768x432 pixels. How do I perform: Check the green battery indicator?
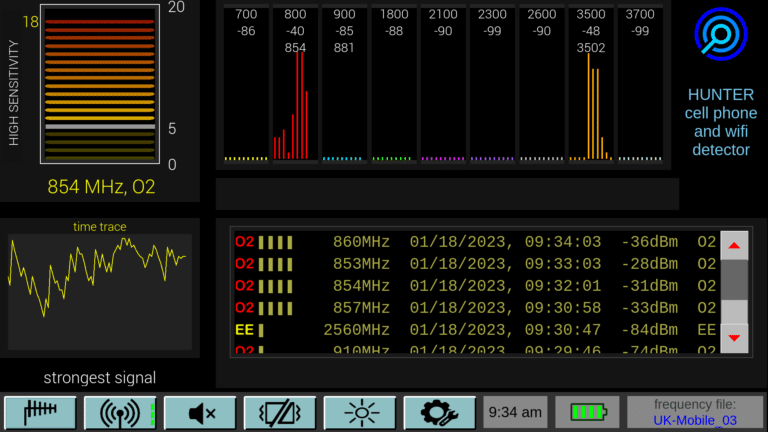point(587,412)
